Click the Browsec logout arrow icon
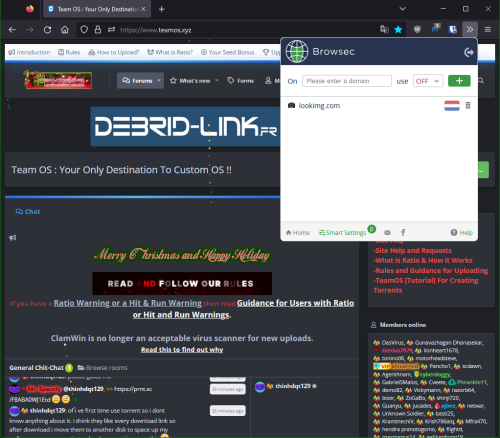This screenshot has width=500, height=438. coord(469,52)
